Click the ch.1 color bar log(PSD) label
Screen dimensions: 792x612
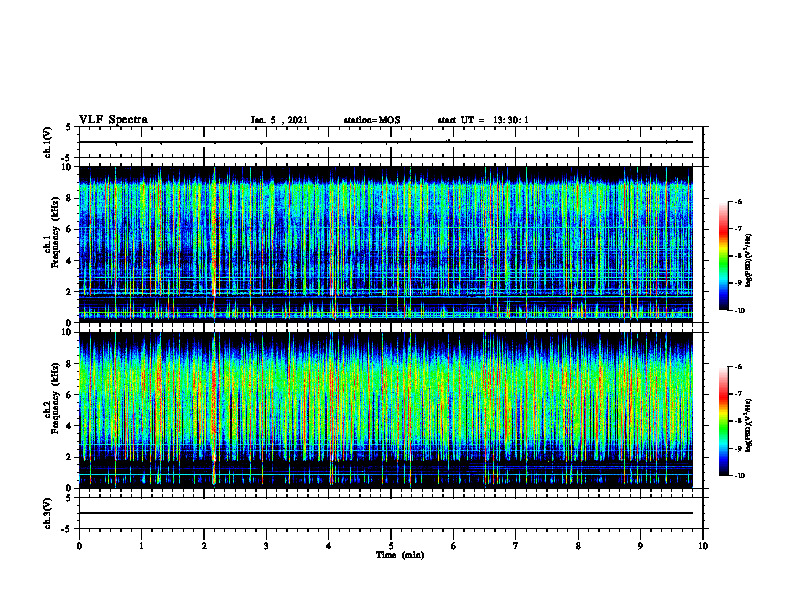(x=749, y=261)
